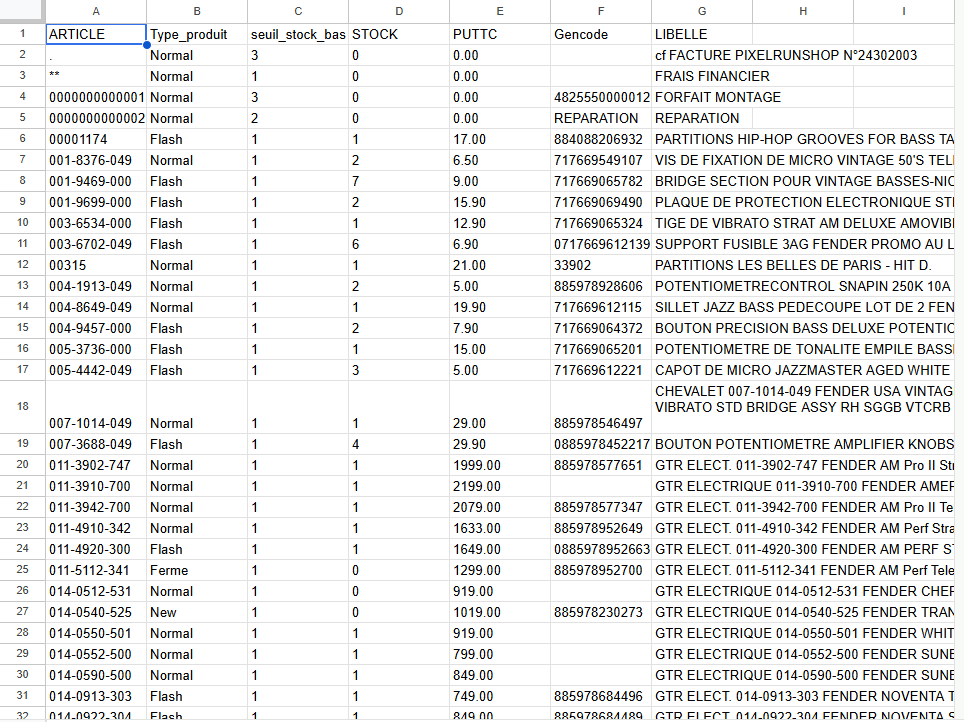Select the barcode cell 884088206932

coord(600,139)
